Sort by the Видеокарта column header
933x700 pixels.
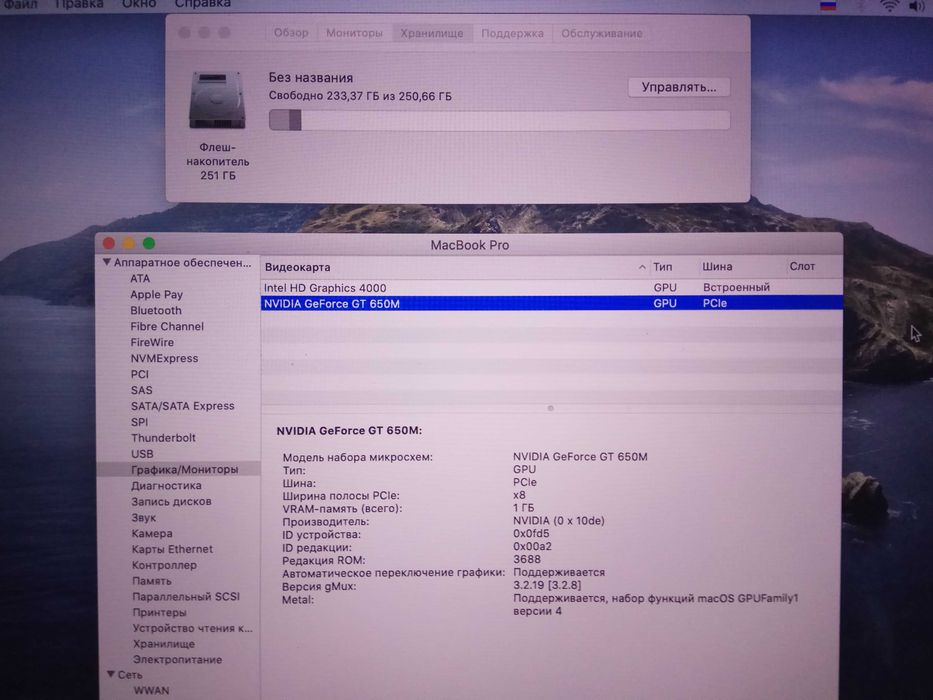pyautogui.click(x=455, y=267)
